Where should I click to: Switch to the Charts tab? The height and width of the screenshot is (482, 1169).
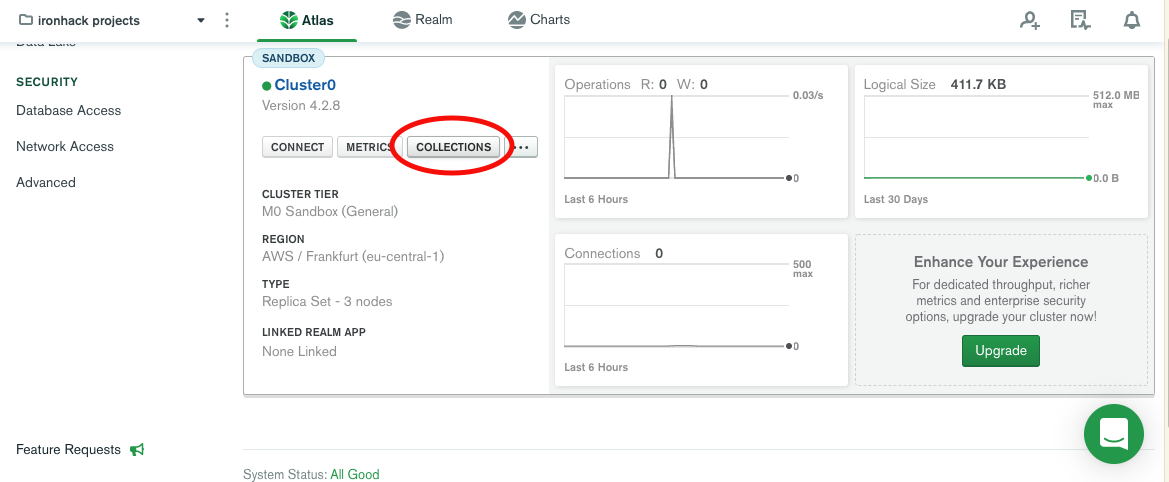tap(538, 20)
